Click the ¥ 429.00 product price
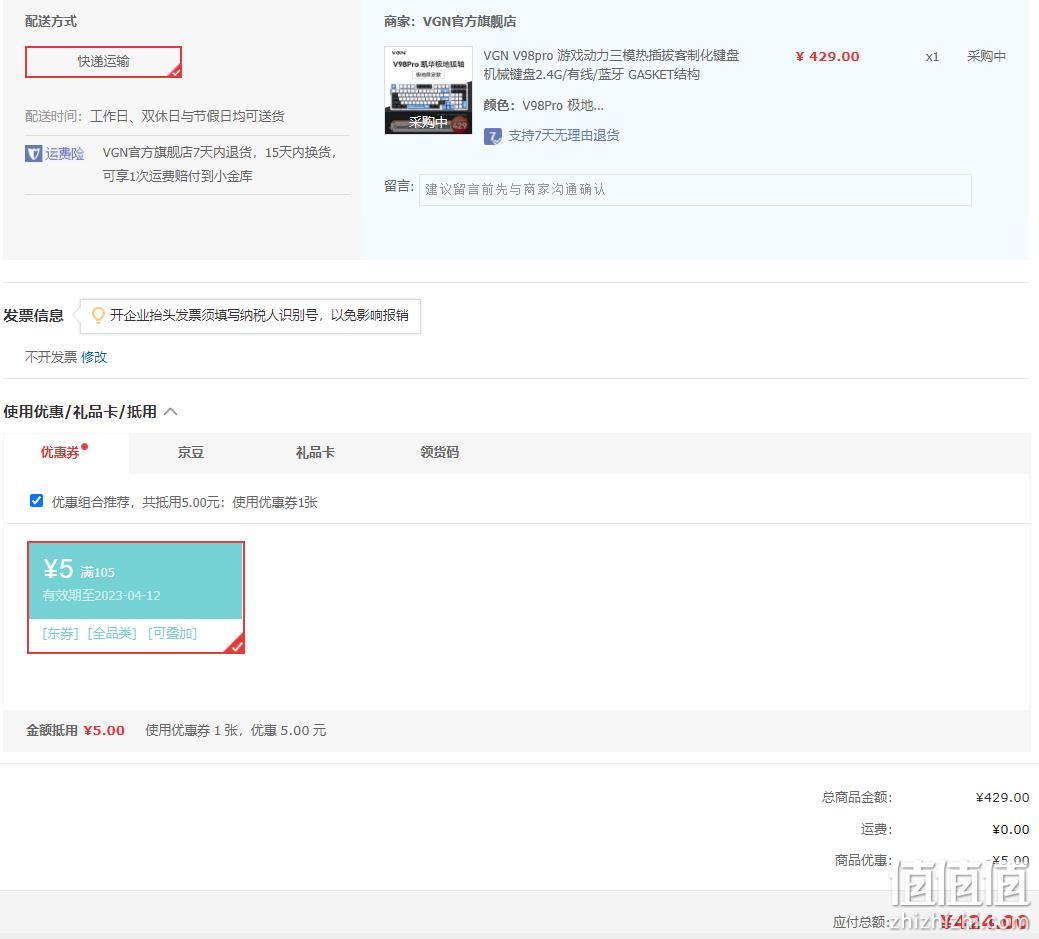The height and width of the screenshot is (939, 1039). pyautogui.click(x=827, y=56)
